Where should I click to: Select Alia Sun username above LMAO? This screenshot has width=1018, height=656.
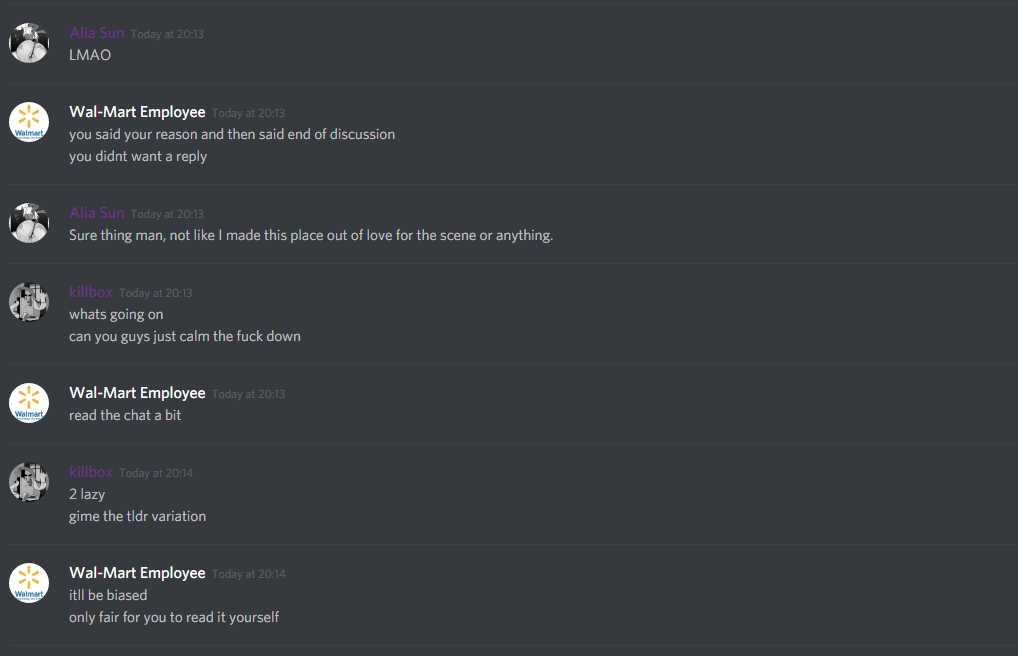click(x=97, y=33)
